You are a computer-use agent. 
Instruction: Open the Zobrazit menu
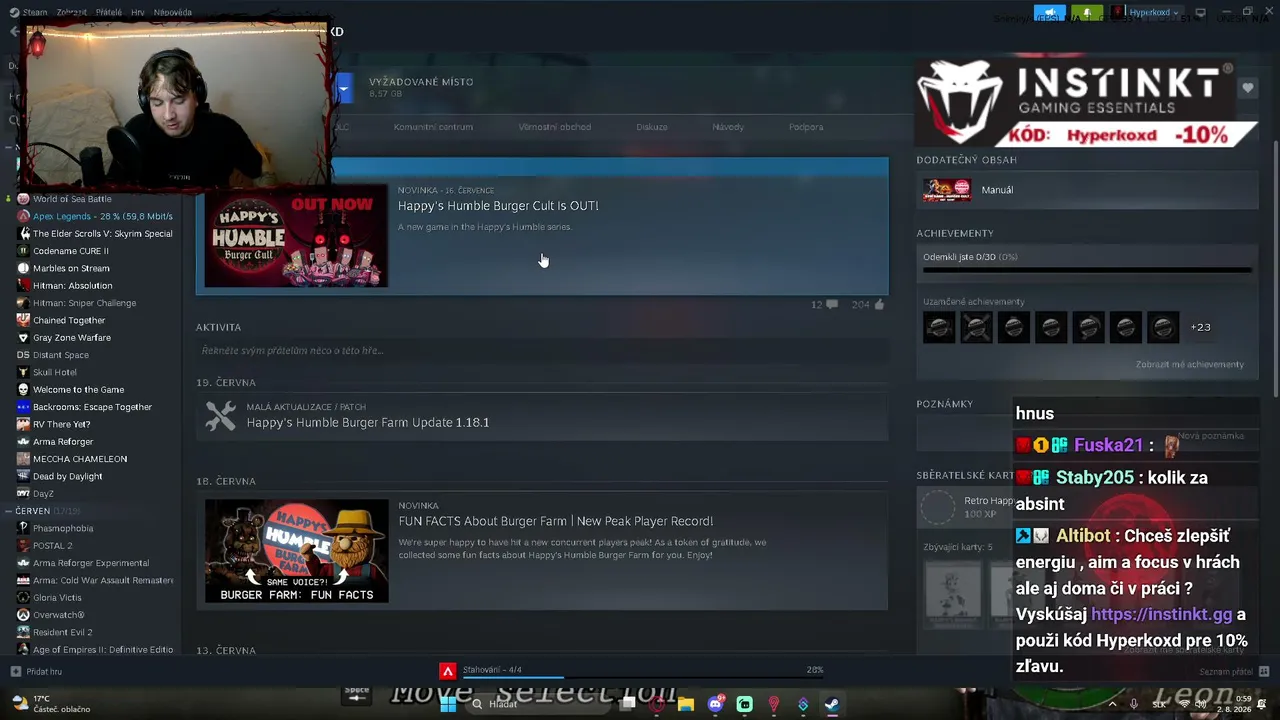pyautogui.click(x=72, y=13)
